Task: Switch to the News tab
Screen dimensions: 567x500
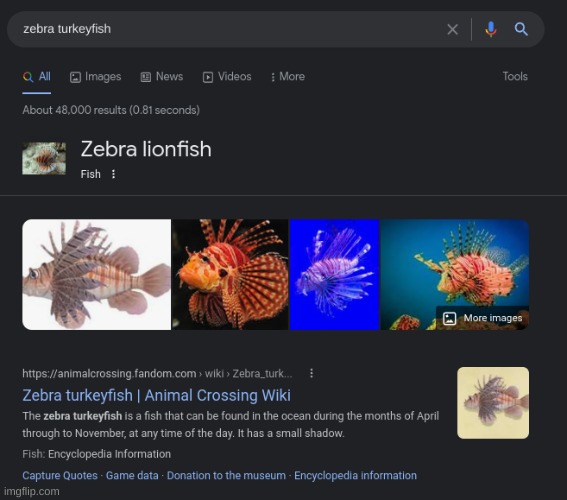Action: pos(162,77)
